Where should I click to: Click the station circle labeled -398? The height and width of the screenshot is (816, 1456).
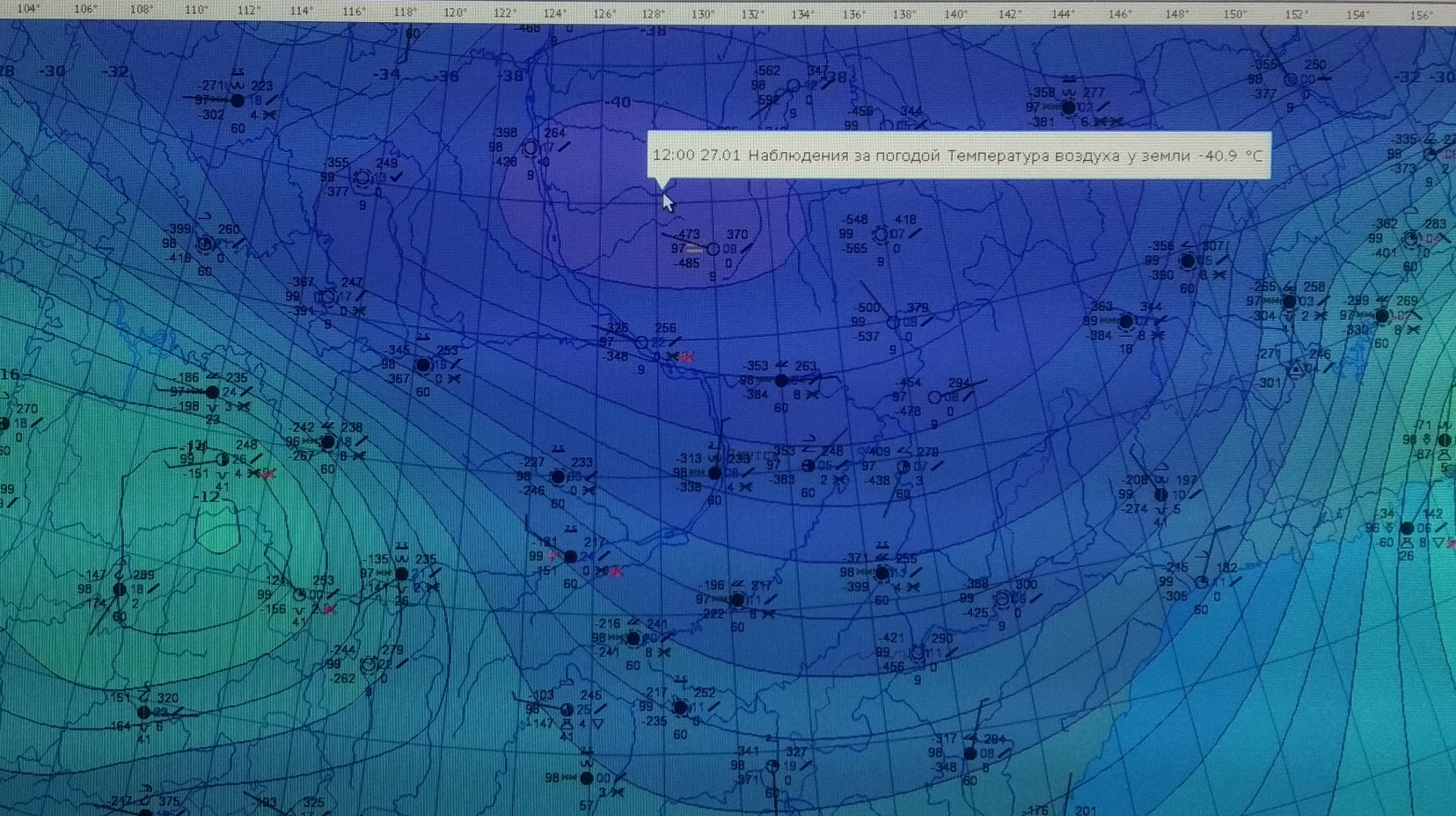[530, 148]
